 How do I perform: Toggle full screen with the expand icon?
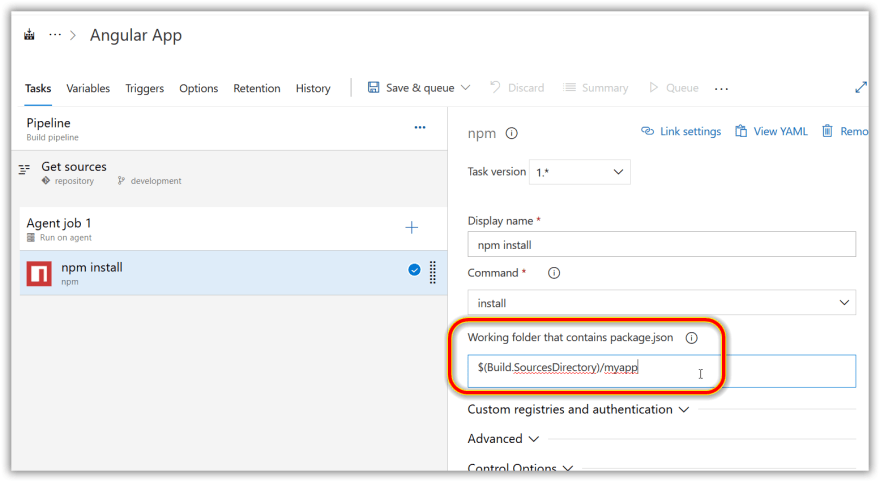click(x=861, y=87)
